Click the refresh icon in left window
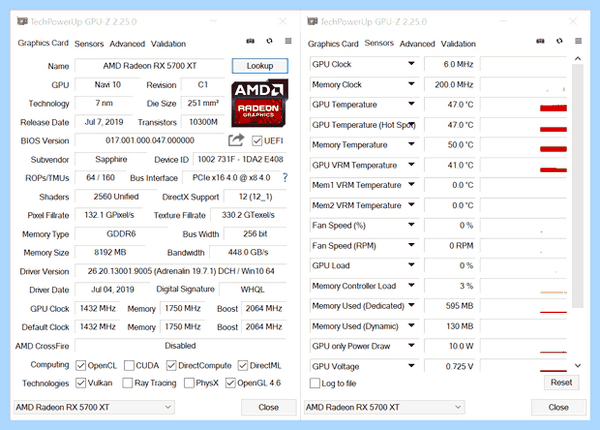 pyautogui.click(x=269, y=41)
